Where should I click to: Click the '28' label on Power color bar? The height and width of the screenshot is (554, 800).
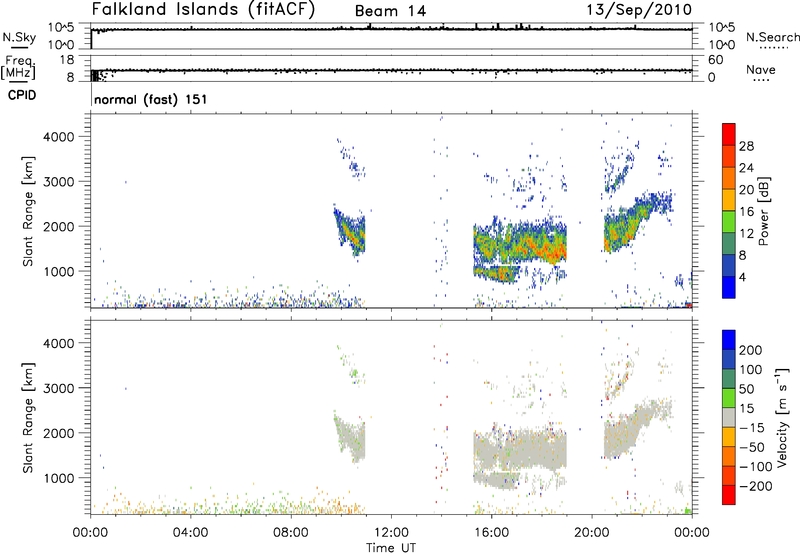pos(746,146)
